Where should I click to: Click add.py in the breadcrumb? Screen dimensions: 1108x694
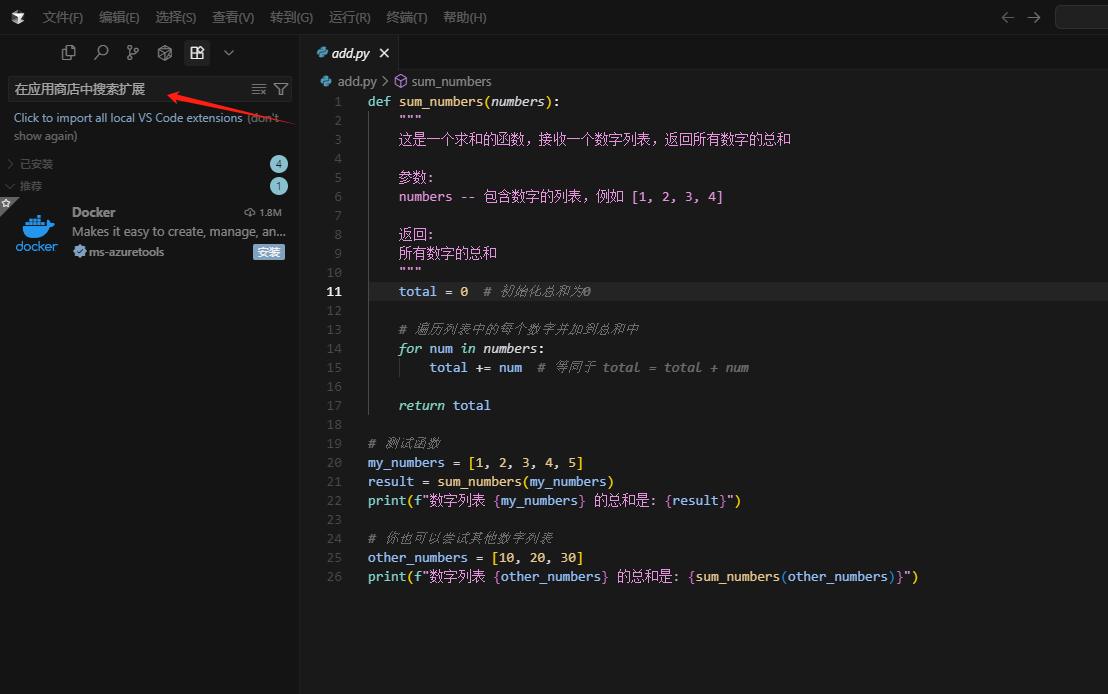coord(357,81)
